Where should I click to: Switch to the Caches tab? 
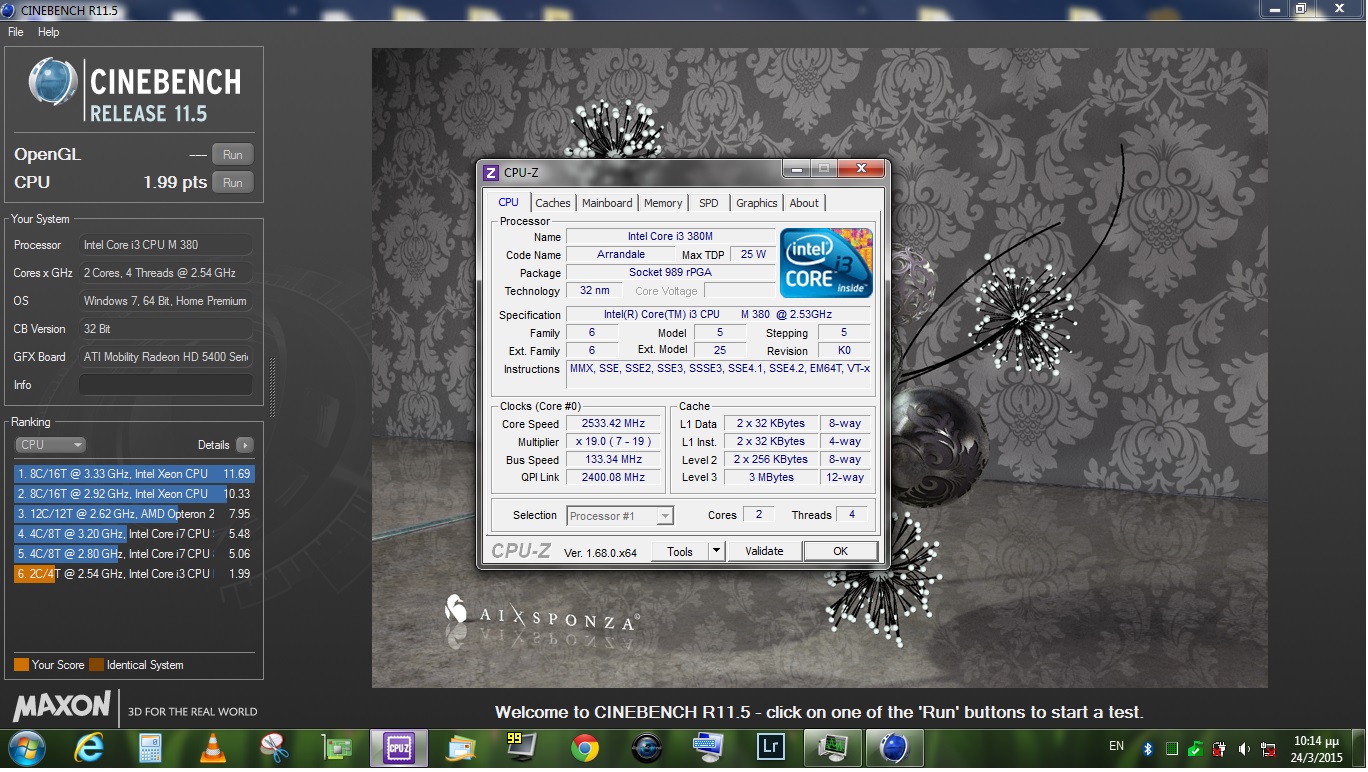coord(553,203)
